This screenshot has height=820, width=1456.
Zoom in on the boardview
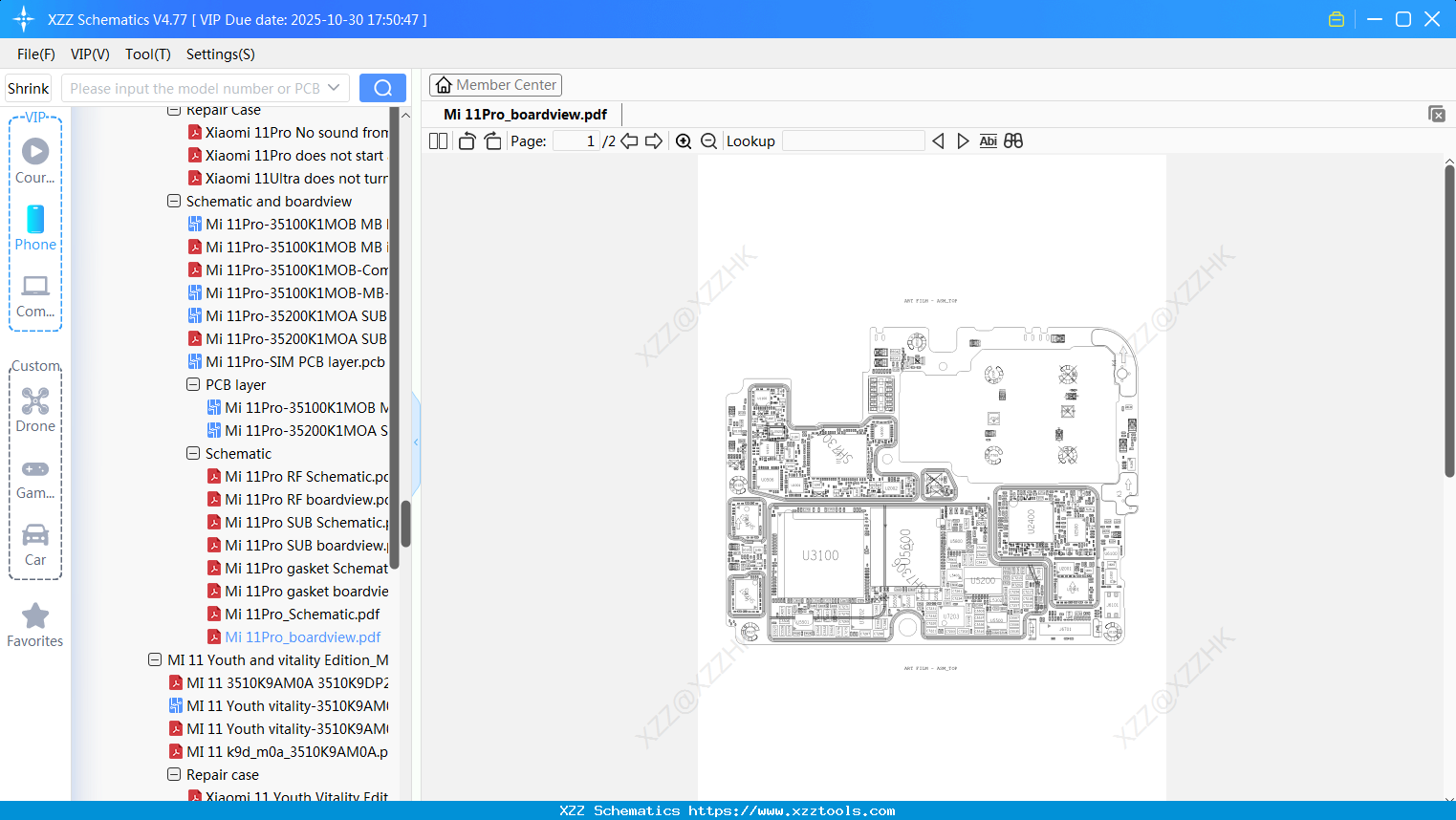coord(684,141)
